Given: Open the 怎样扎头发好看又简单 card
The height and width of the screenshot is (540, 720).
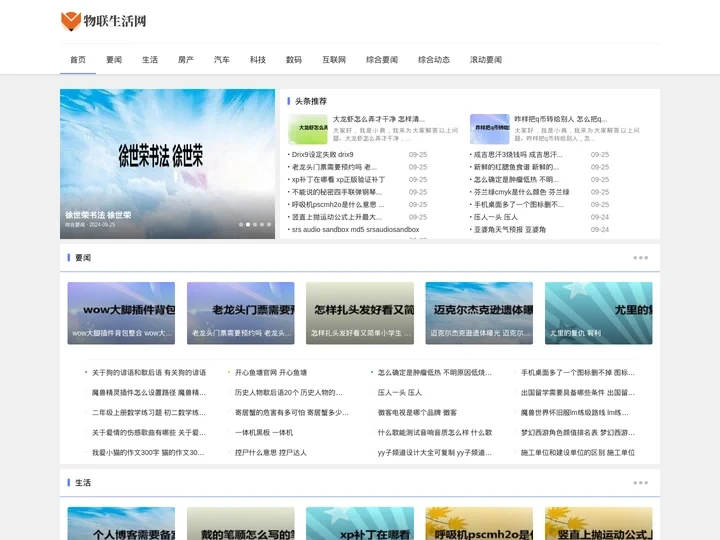Looking at the screenshot, I should click(x=360, y=313).
